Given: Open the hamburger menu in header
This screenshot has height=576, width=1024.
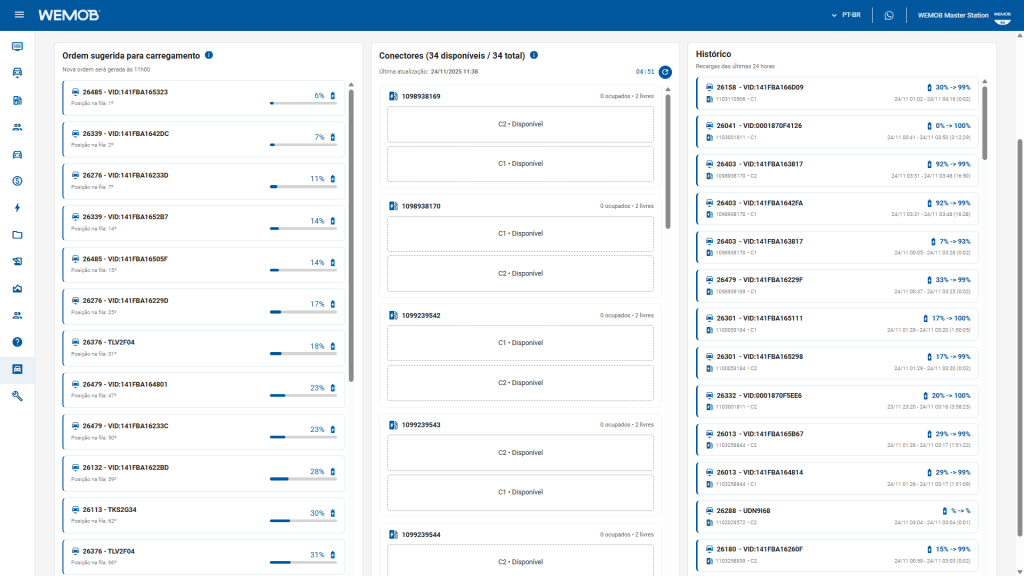Looking at the screenshot, I should click(x=19, y=15).
